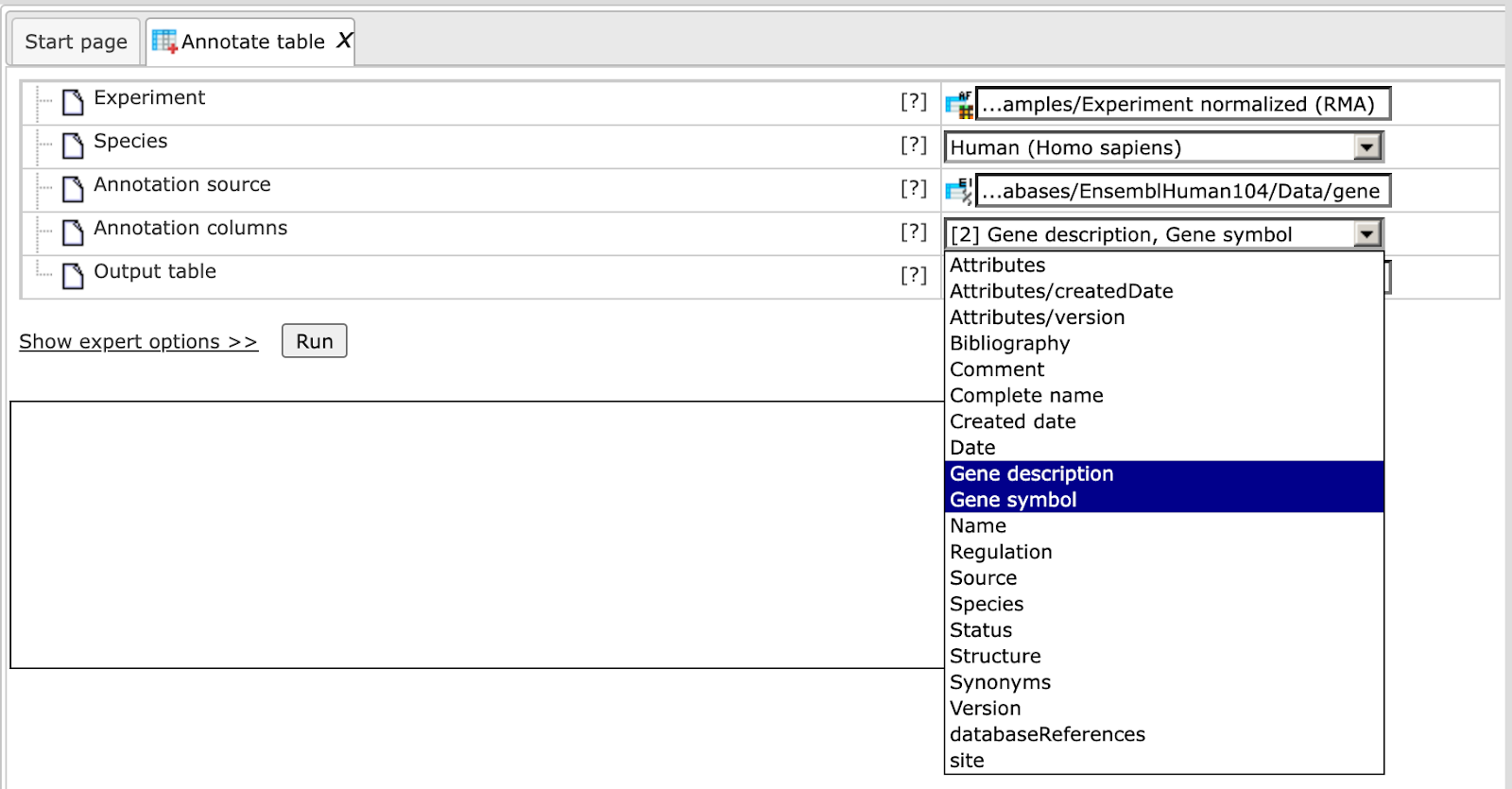The image size is (1512, 789).
Task: Click the Experiment parameter label
Action: point(149,97)
